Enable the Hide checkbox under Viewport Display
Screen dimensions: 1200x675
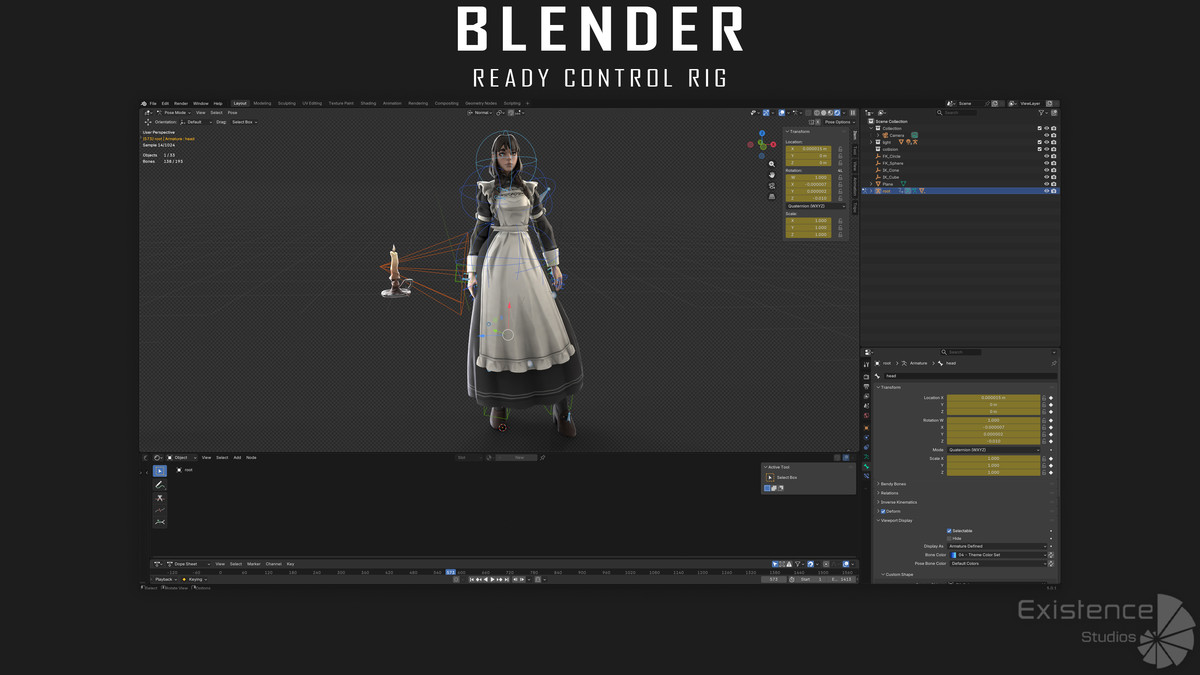[949, 538]
